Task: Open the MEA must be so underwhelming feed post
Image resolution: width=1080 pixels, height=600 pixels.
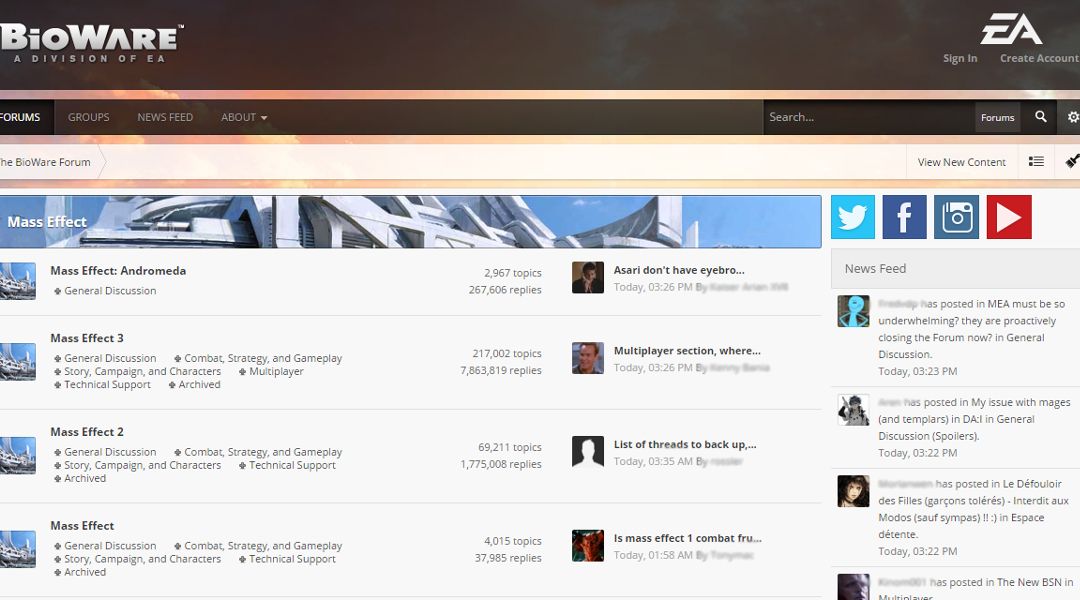Action: pyautogui.click(x=971, y=329)
